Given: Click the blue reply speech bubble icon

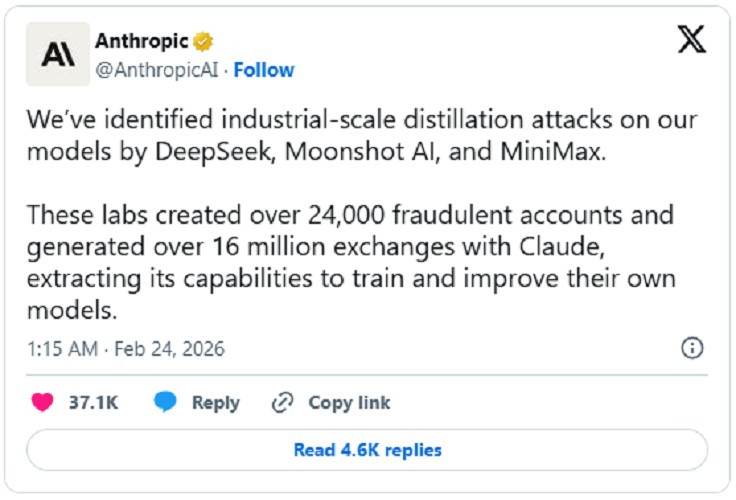Looking at the screenshot, I should pyautogui.click(x=166, y=403).
